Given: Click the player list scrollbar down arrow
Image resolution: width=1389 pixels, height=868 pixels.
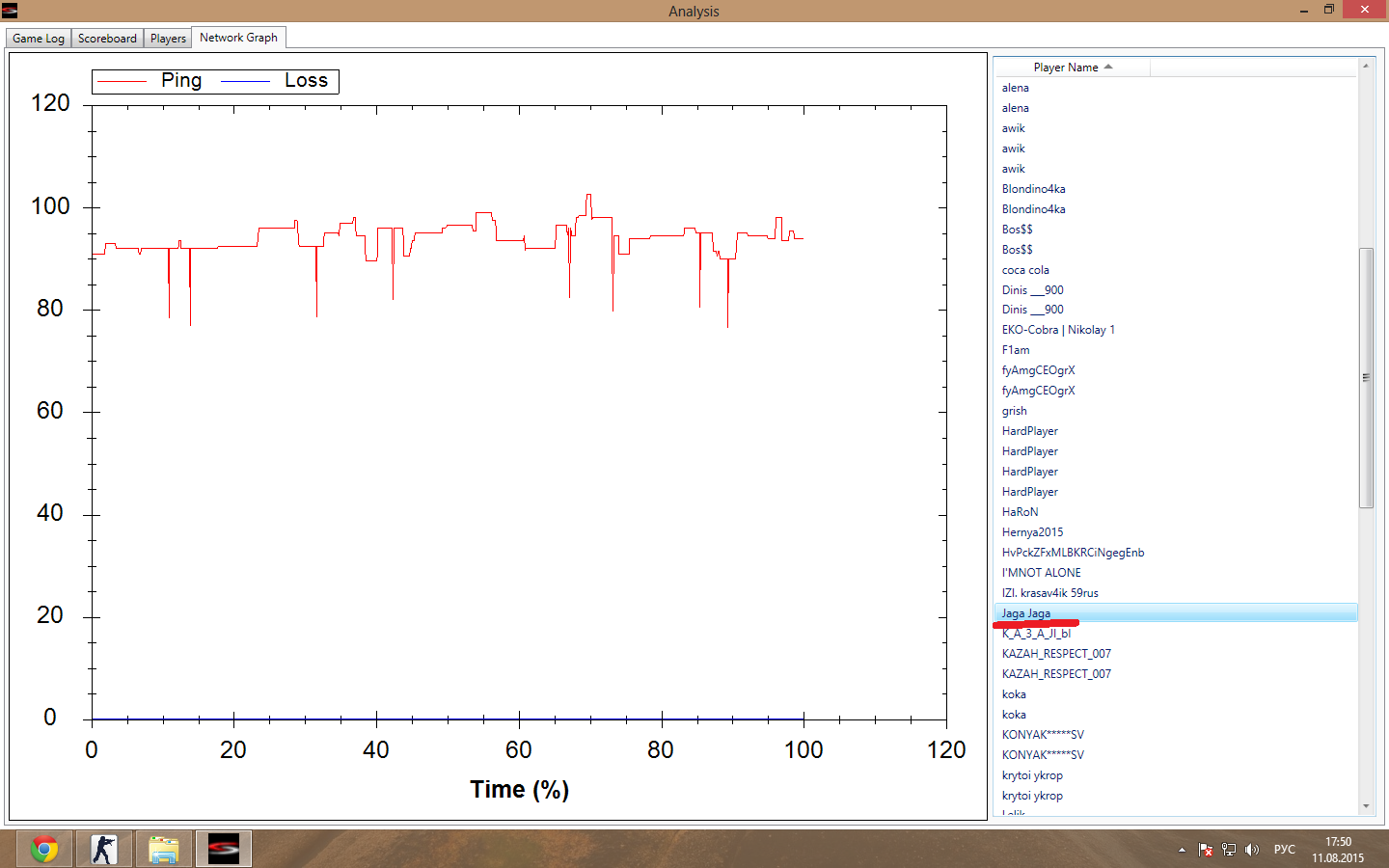Looking at the screenshot, I should (1366, 806).
